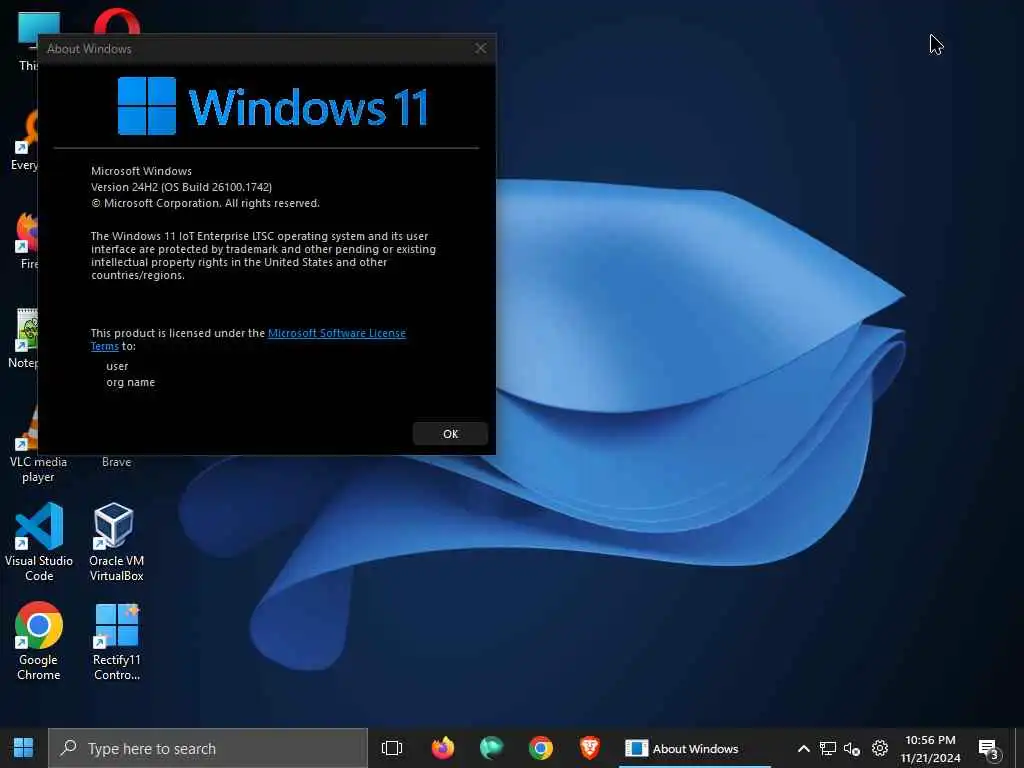Launch Chrome from the taskbar
Image resolution: width=1024 pixels, height=768 pixels.
(541, 748)
